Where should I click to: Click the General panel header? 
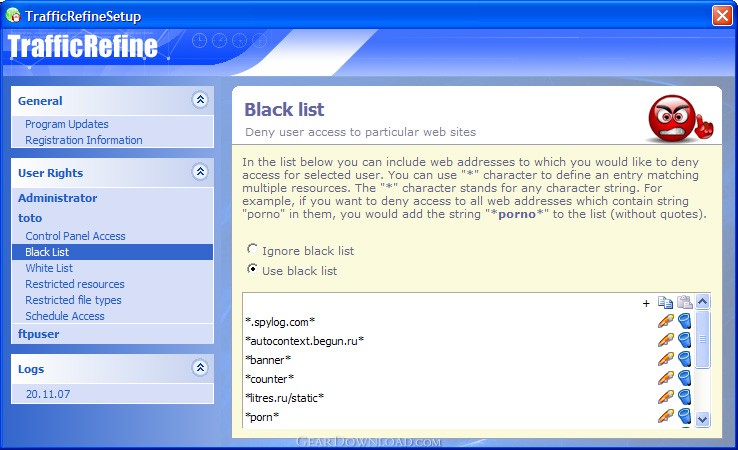pyautogui.click(x=112, y=101)
